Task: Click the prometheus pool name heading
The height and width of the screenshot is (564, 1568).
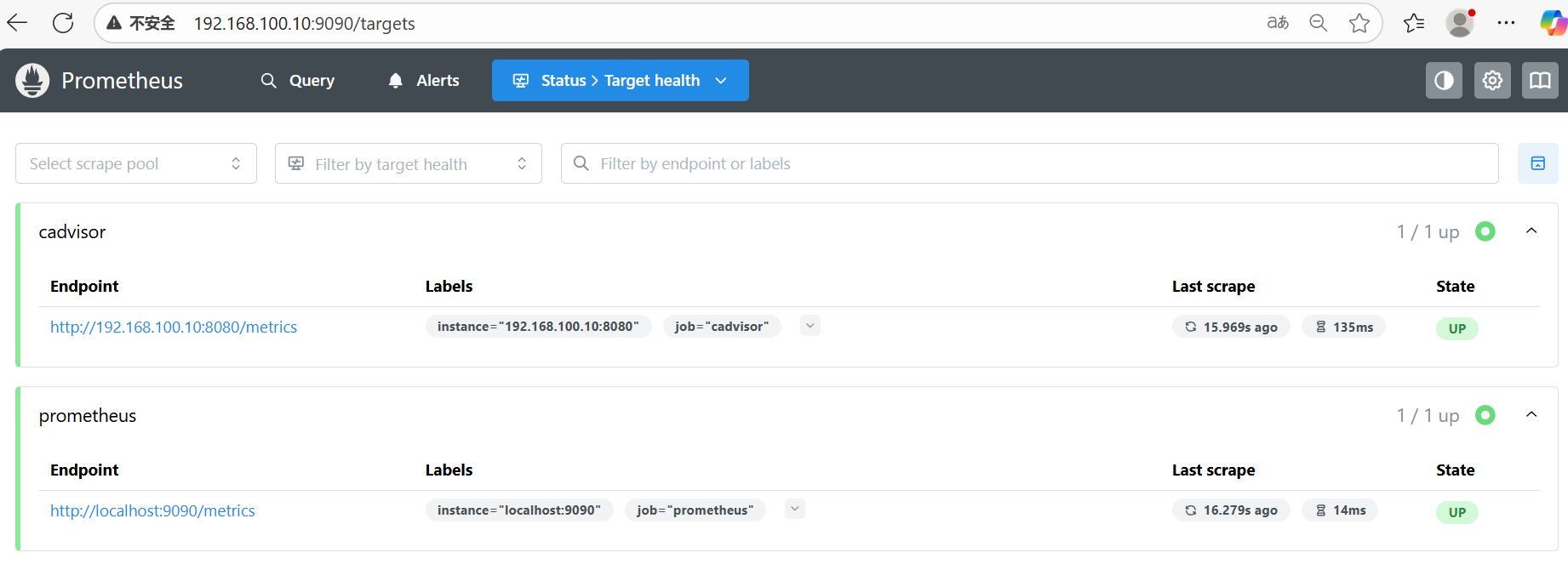Action: 88,416
